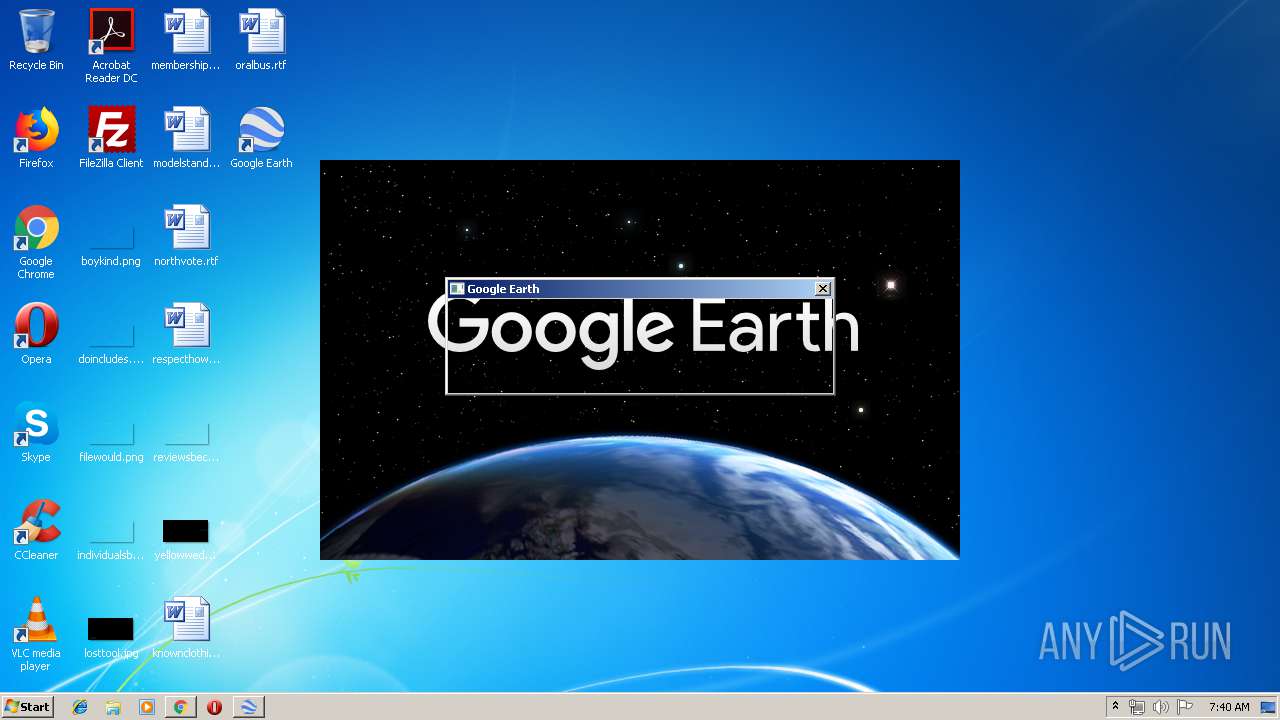Open Action Center flag icon
The image size is (1280, 720).
1184,707
